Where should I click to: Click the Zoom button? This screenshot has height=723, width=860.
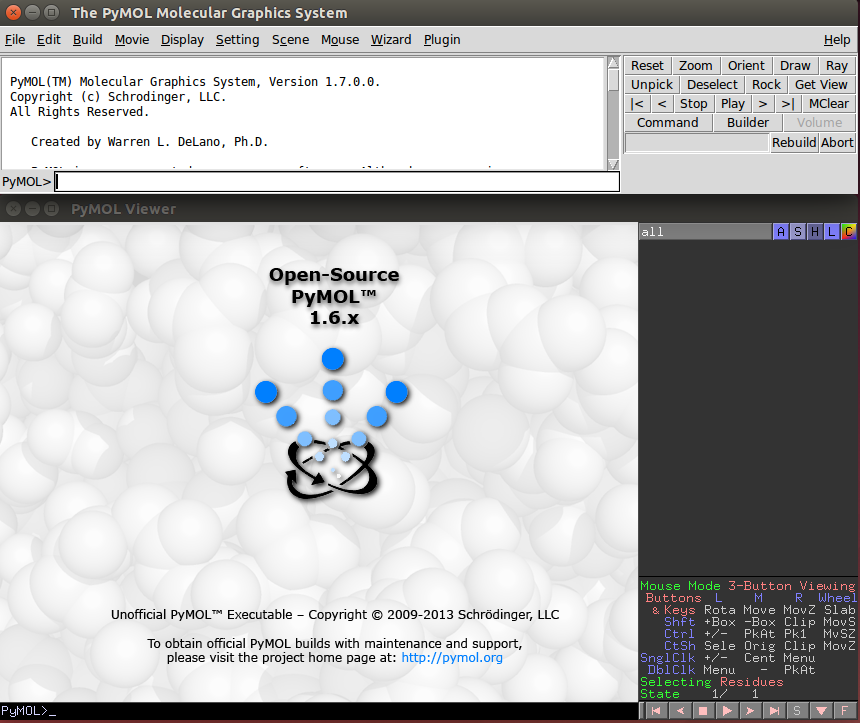[695, 66]
